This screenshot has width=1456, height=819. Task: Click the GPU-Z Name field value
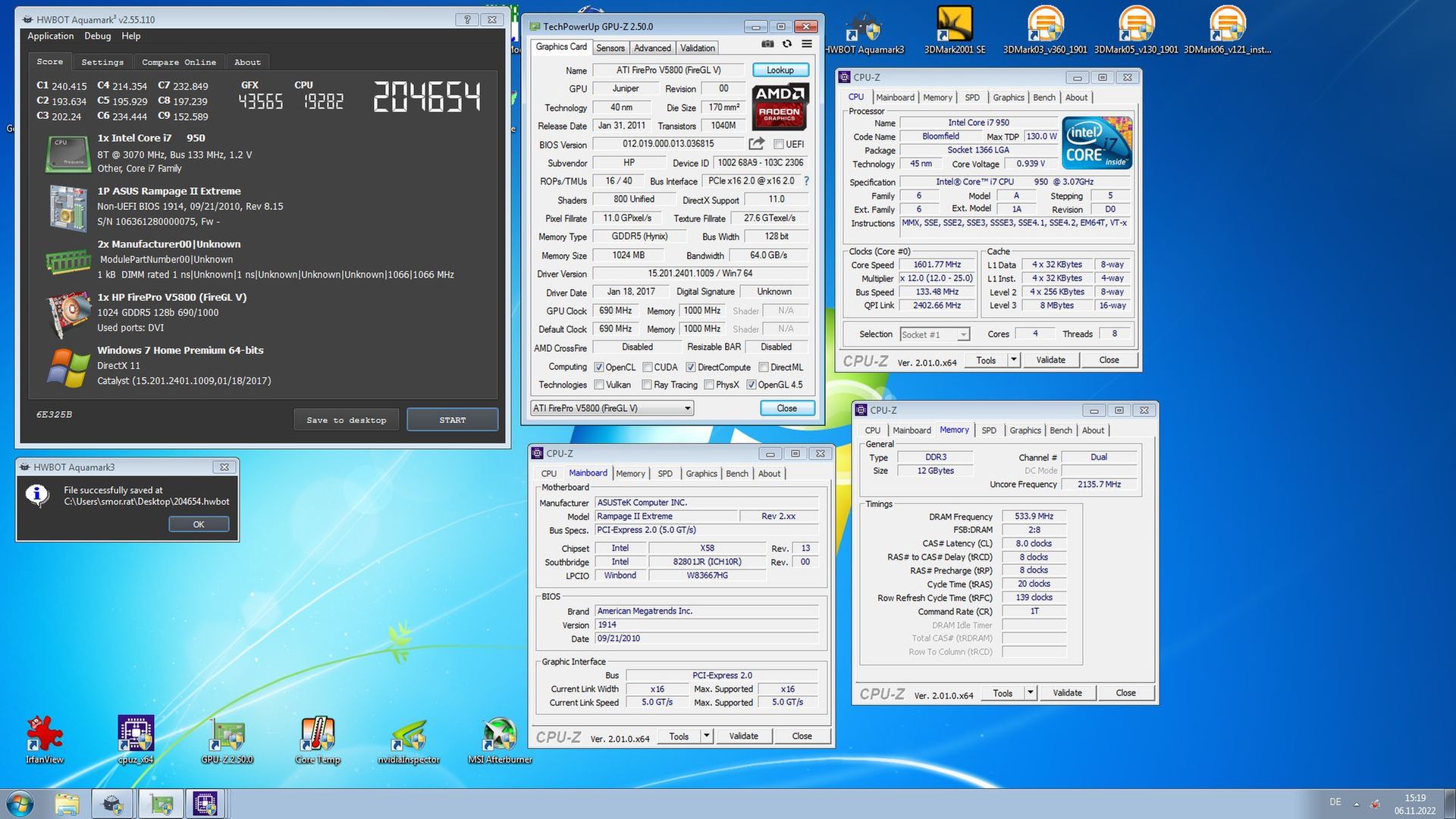669,70
